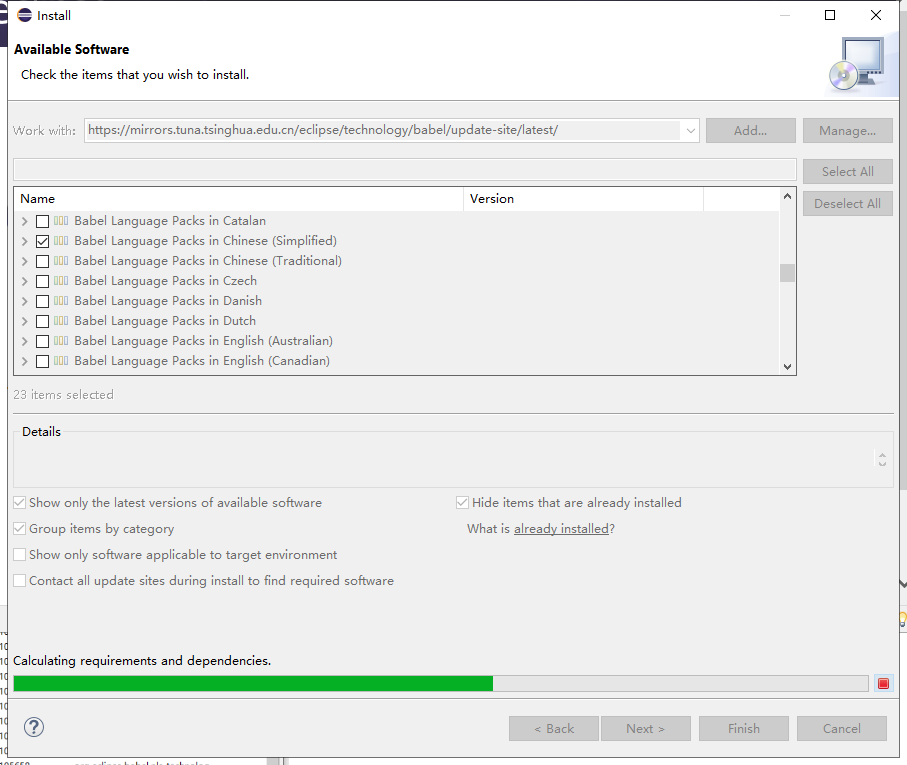The width and height of the screenshot is (907, 765).
Task: Click the Manage... button
Action: tap(847, 131)
